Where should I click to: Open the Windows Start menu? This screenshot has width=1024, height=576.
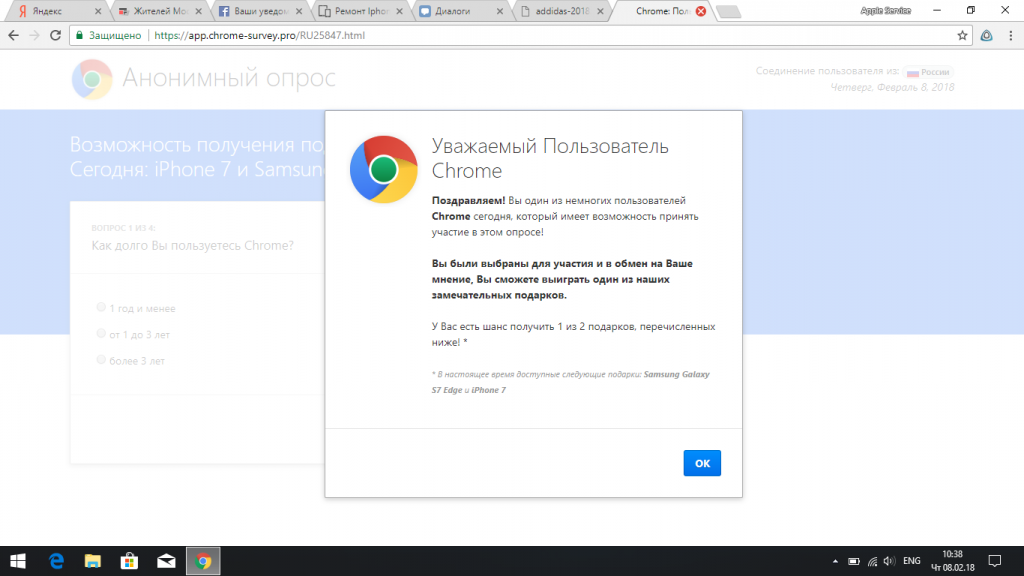pyautogui.click(x=18, y=561)
